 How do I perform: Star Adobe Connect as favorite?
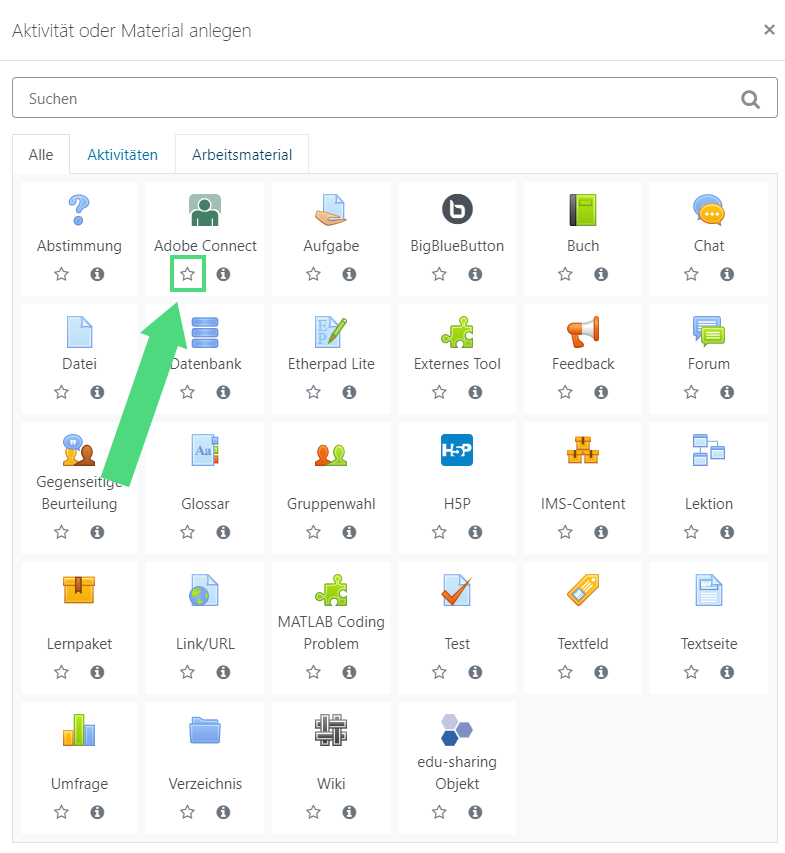point(187,274)
